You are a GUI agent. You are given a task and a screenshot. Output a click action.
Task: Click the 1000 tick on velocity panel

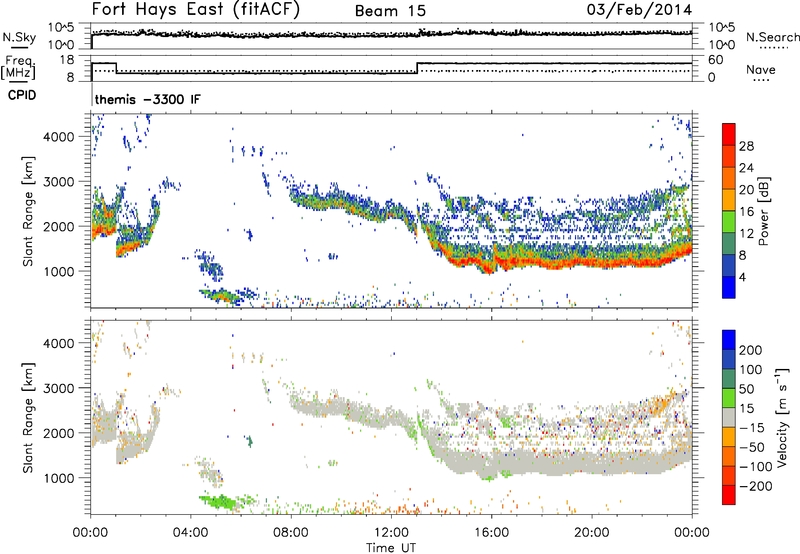pos(59,478)
